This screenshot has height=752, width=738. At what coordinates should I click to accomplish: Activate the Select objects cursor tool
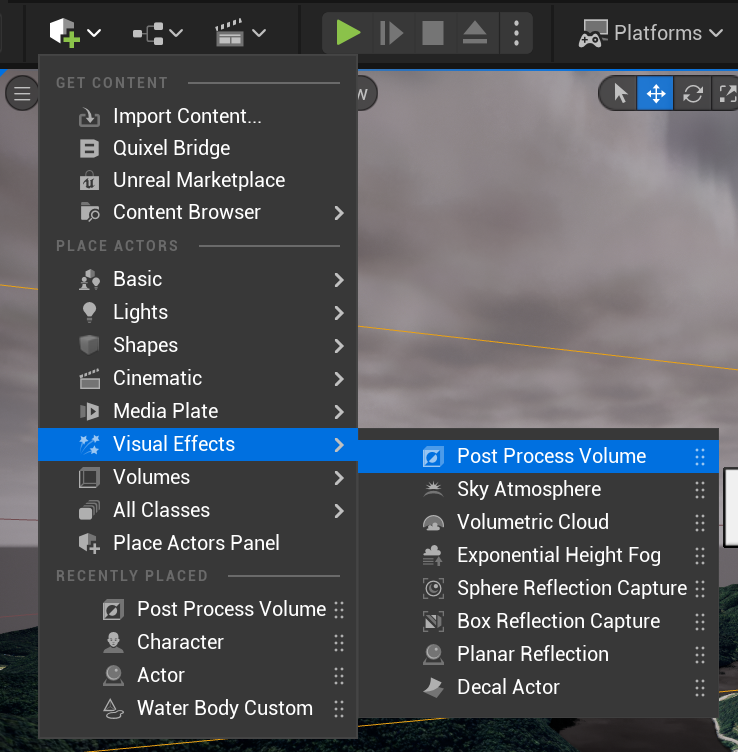(620, 94)
